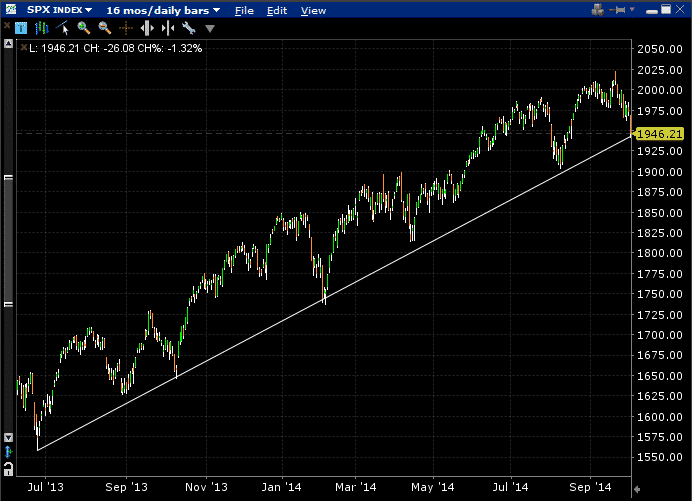The image size is (692, 501).
Task: Click the vertical scale slider handle
Action: point(8,241)
